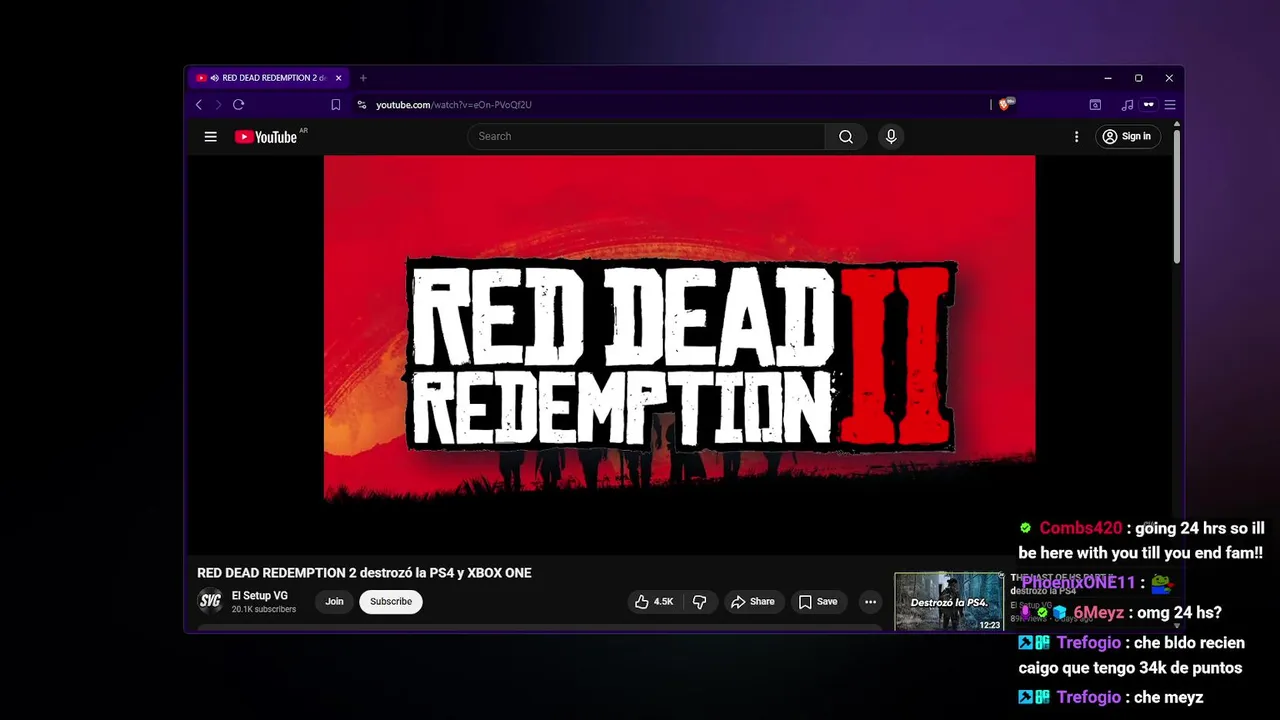
Task: Dislike the video with thumbs down
Action: point(700,602)
